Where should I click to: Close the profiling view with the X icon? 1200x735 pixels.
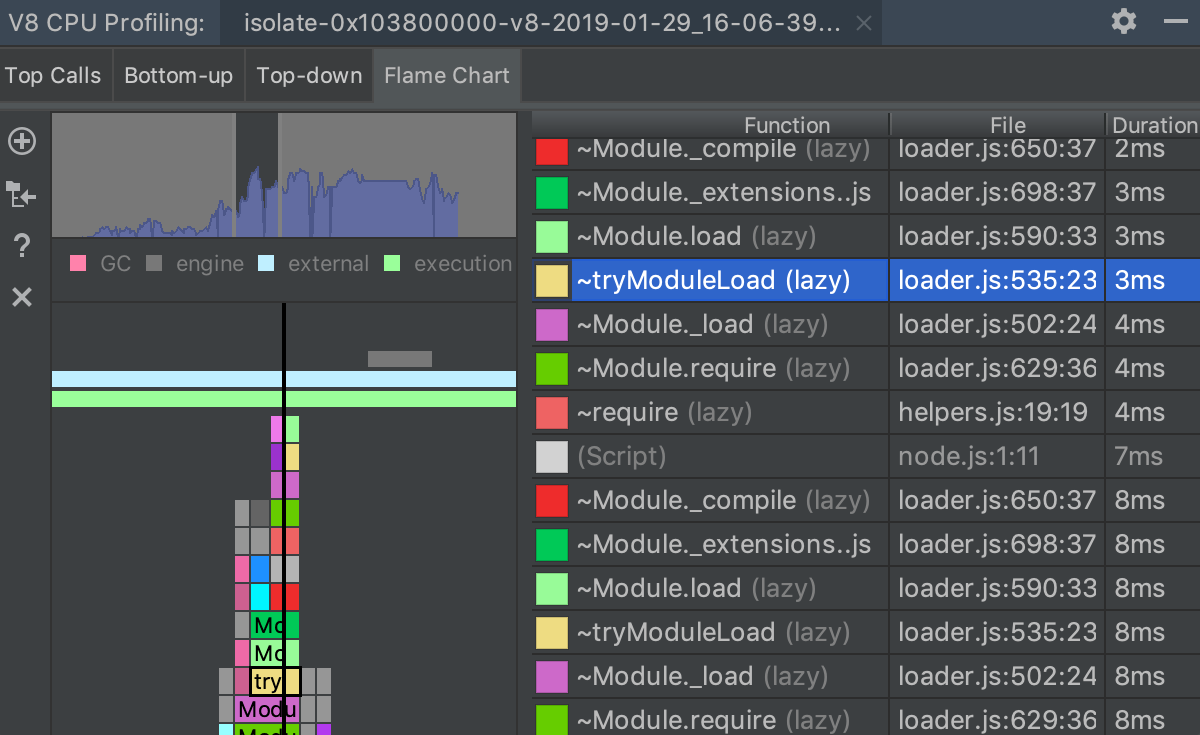(22, 297)
